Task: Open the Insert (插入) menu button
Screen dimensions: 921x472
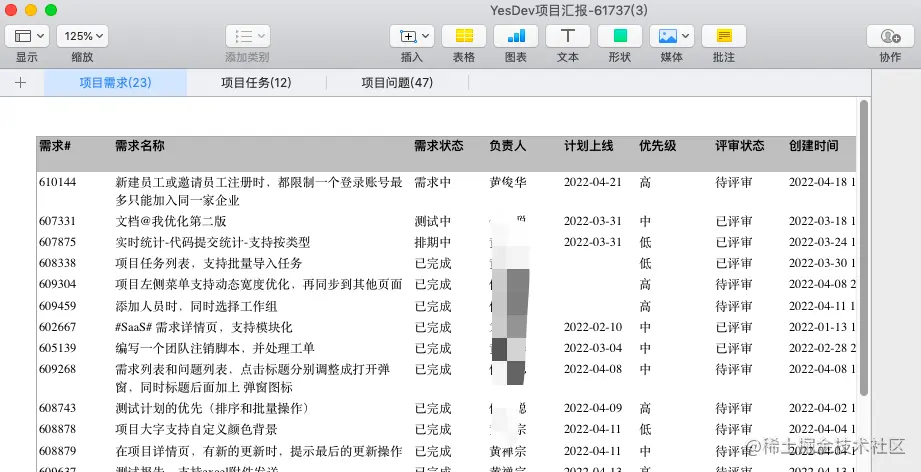Action: point(412,36)
